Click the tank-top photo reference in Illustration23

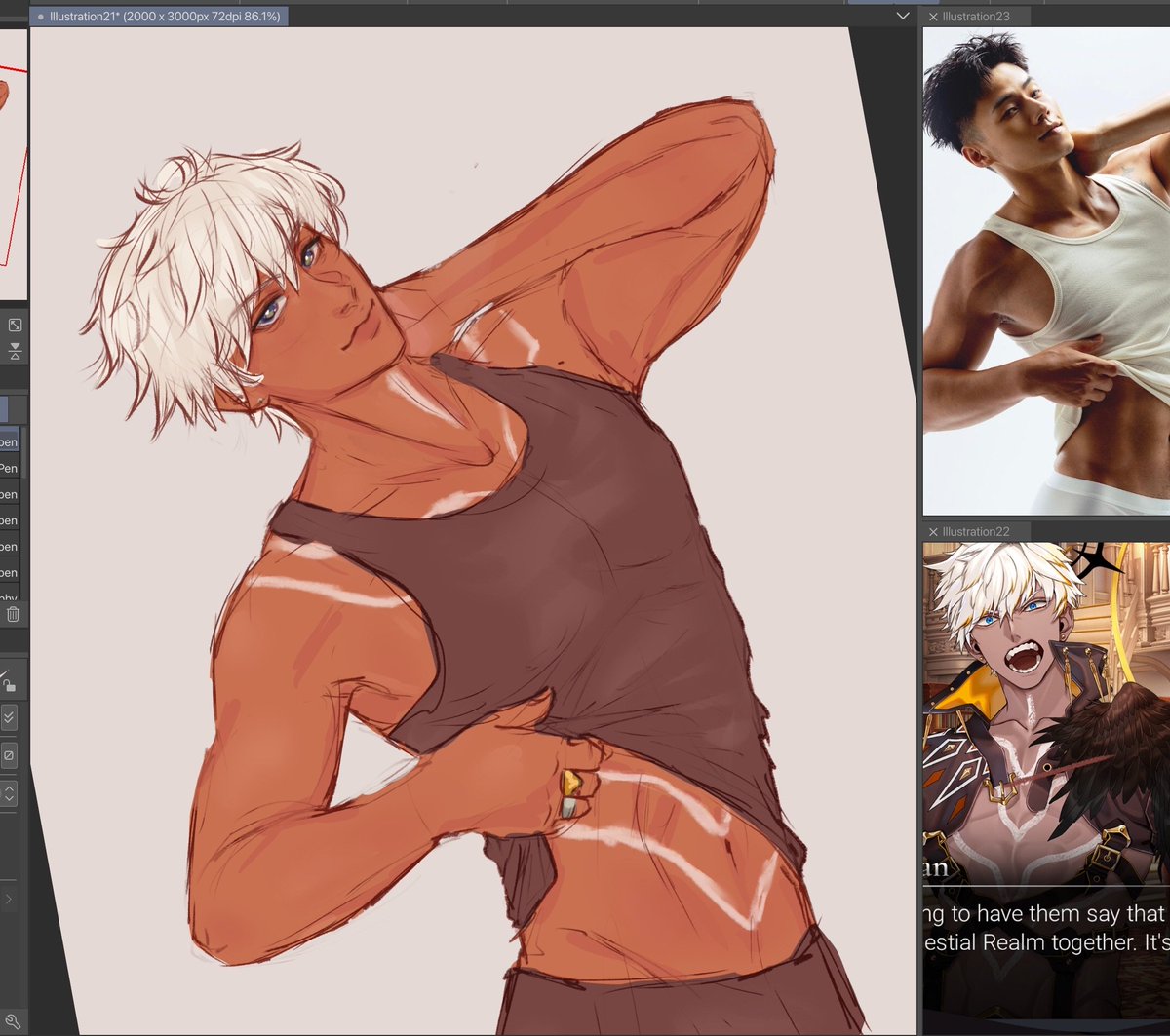click(x=1046, y=271)
